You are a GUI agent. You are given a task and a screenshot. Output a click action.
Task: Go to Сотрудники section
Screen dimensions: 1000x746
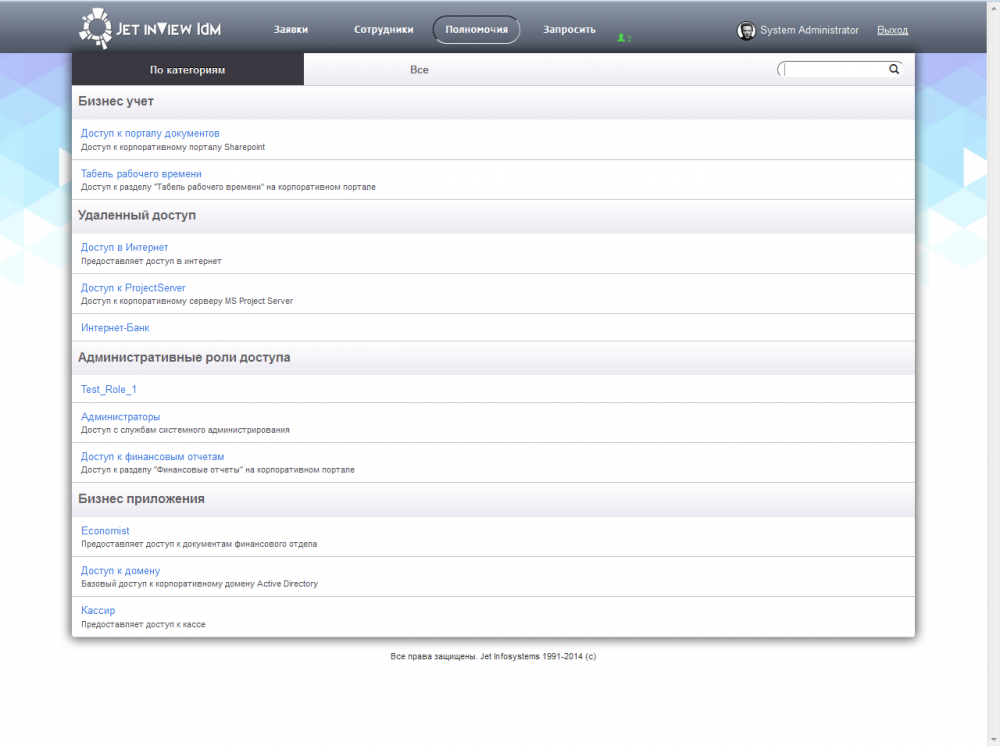click(x=383, y=29)
